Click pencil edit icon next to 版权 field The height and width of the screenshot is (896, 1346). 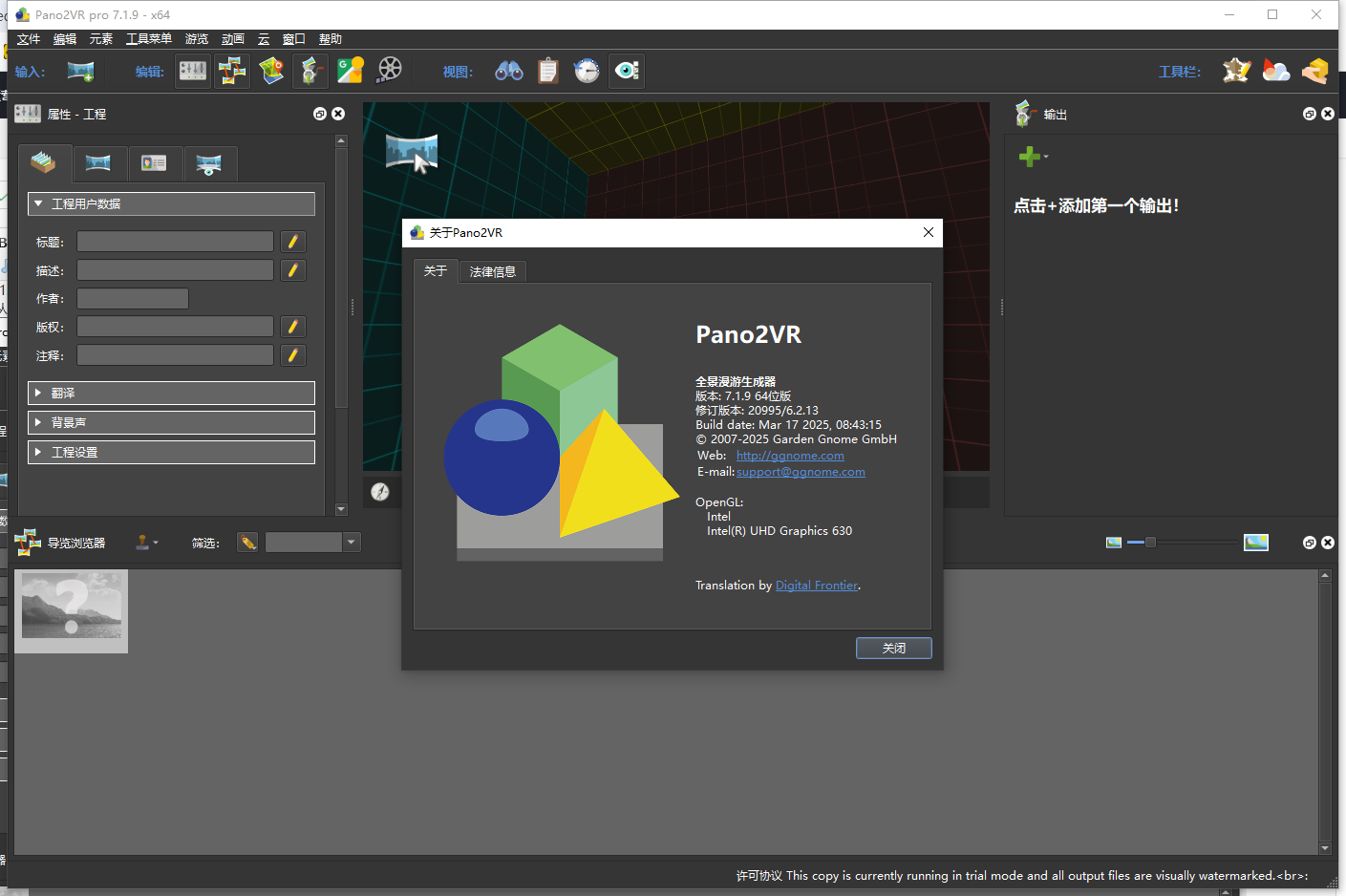(293, 327)
